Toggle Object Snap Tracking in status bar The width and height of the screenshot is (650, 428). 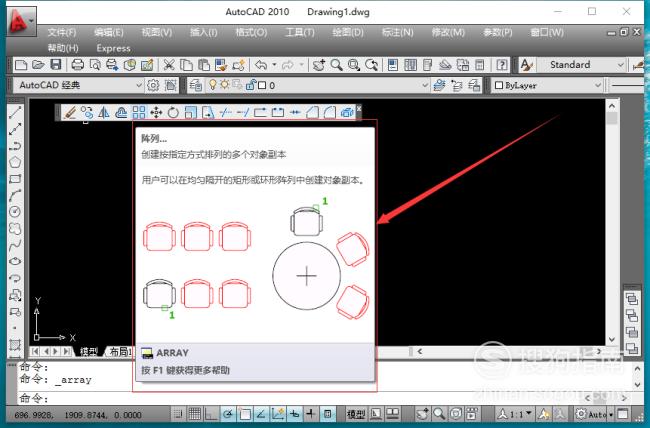pos(261,413)
